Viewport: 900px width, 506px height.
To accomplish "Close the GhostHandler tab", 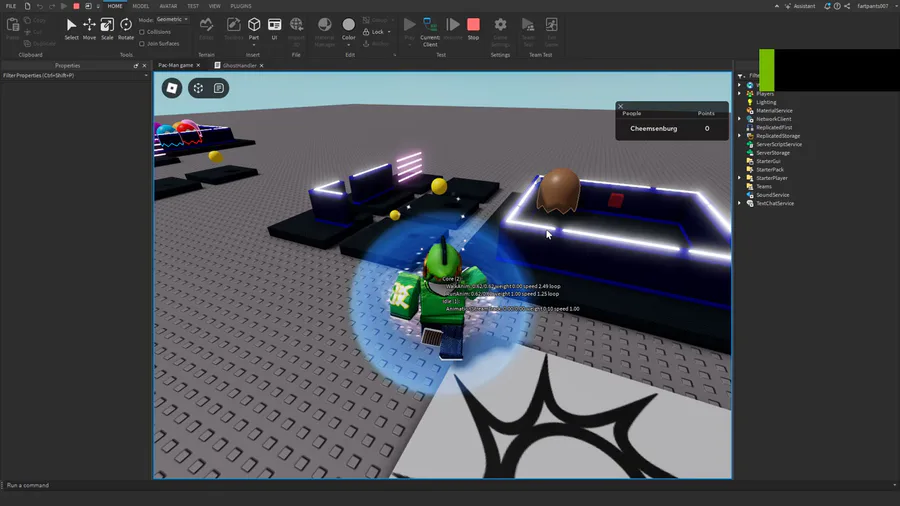I will click(x=262, y=65).
